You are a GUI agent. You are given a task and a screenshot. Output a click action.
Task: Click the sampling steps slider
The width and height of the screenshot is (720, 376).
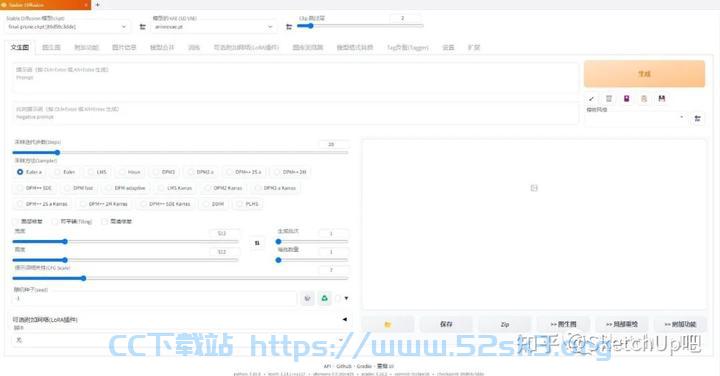coord(180,152)
